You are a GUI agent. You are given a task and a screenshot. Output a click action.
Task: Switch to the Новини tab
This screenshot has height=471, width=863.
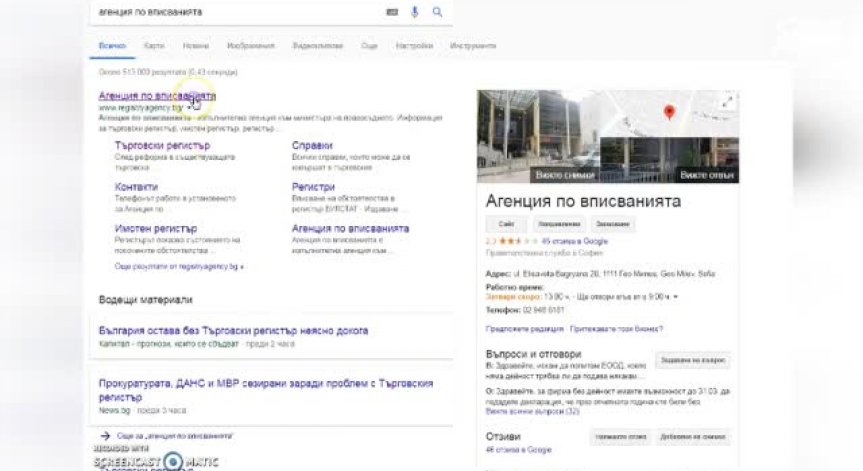tap(196, 46)
